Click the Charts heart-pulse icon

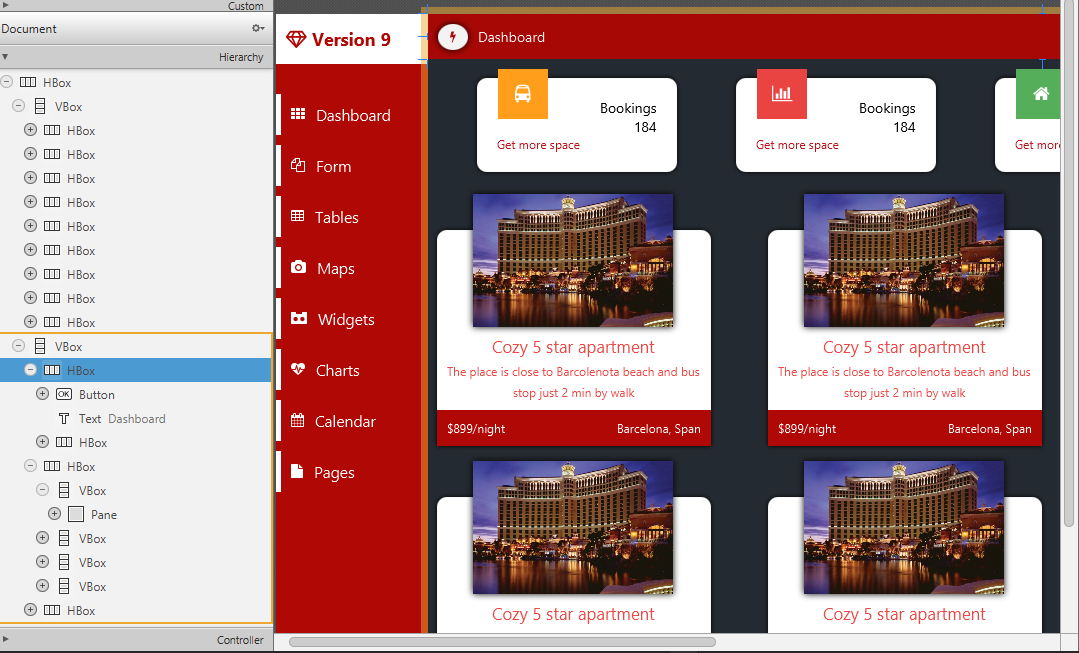tap(298, 370)
